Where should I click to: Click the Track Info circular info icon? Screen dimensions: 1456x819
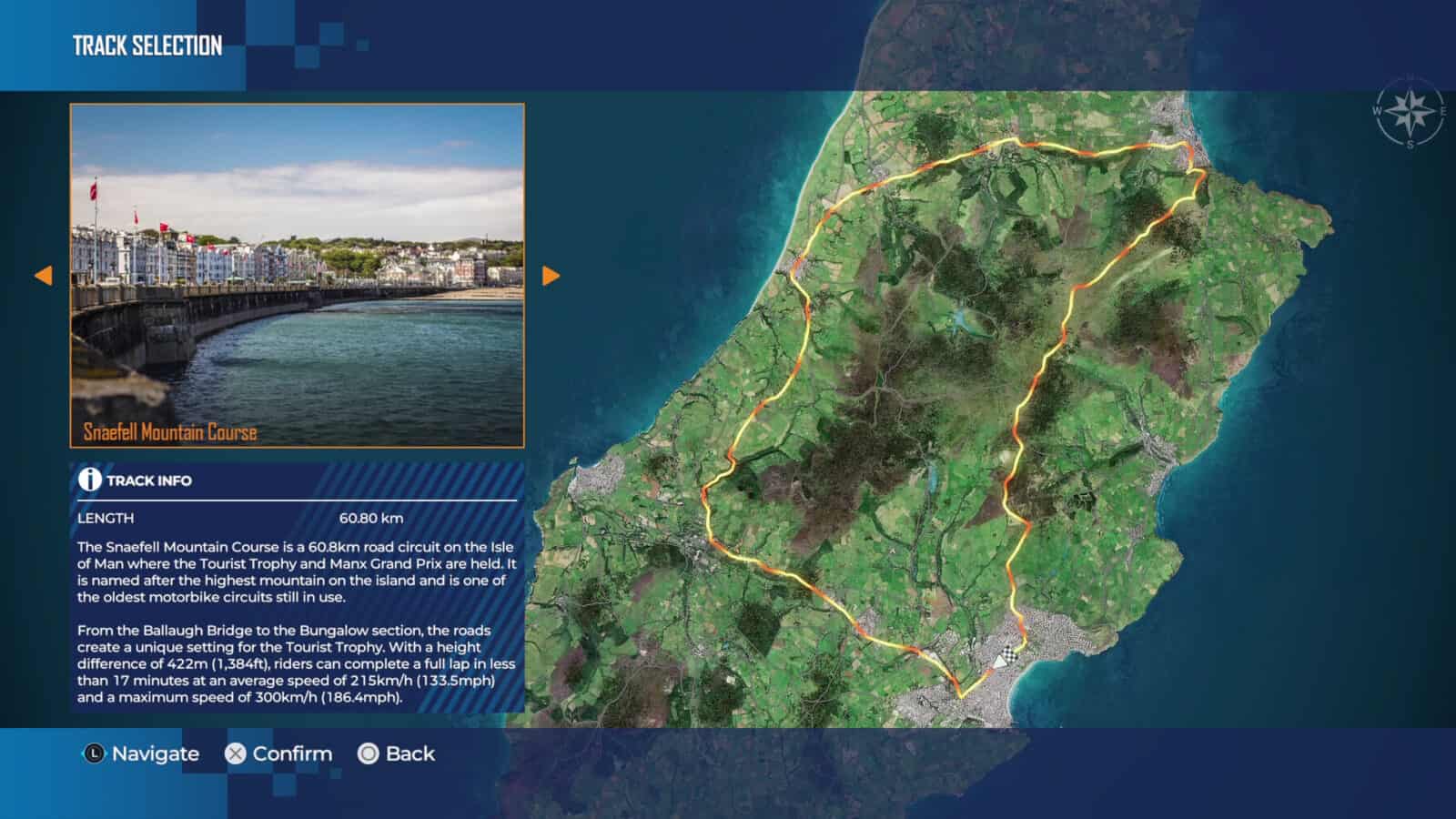pyautogui.click(x=90, y=480)
